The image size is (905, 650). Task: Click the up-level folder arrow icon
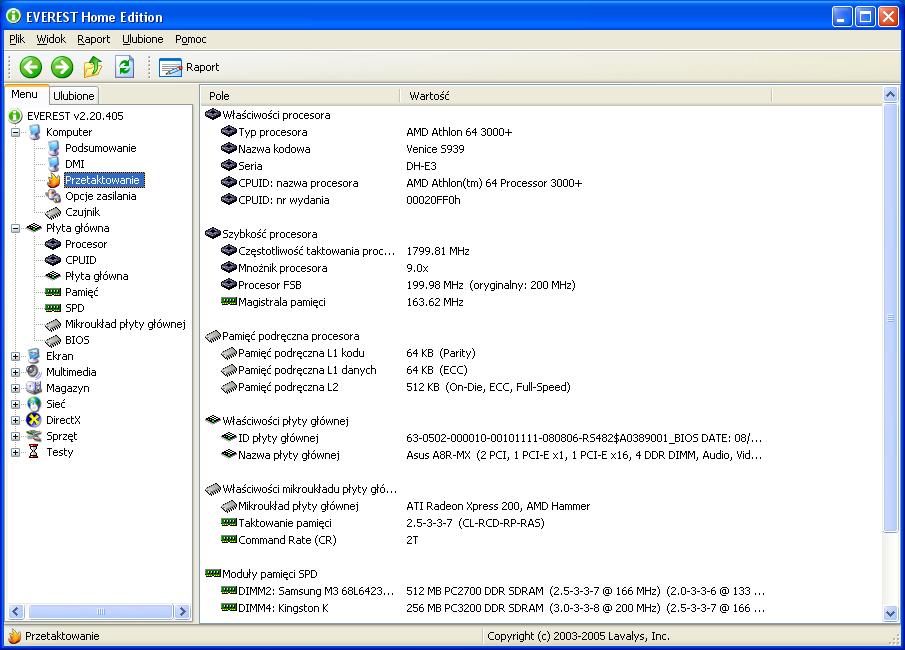pyautogui.click(x=93, y=67)
